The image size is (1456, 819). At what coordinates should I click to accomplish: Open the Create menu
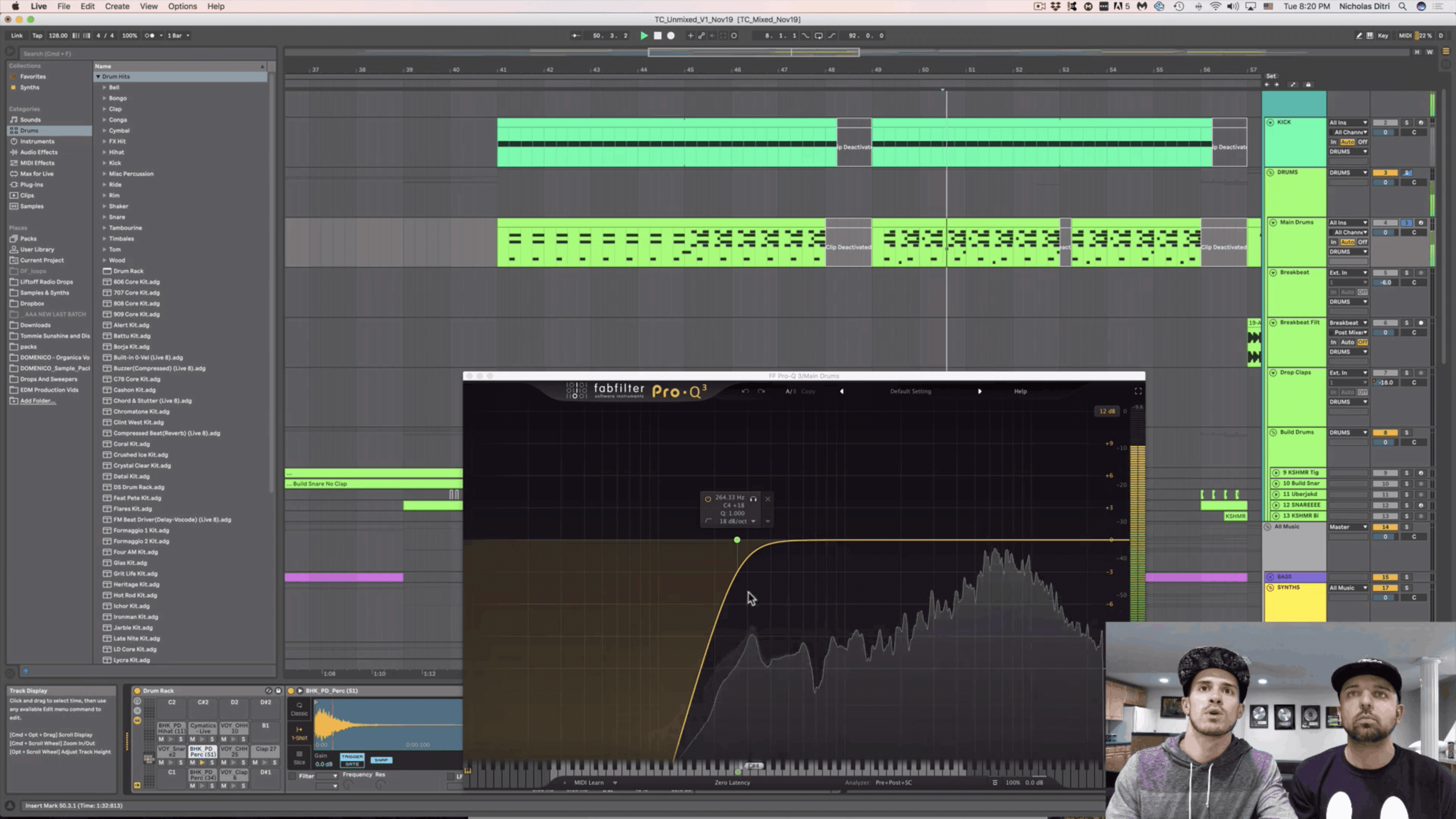pyautogui.click(x=117, y=6)
